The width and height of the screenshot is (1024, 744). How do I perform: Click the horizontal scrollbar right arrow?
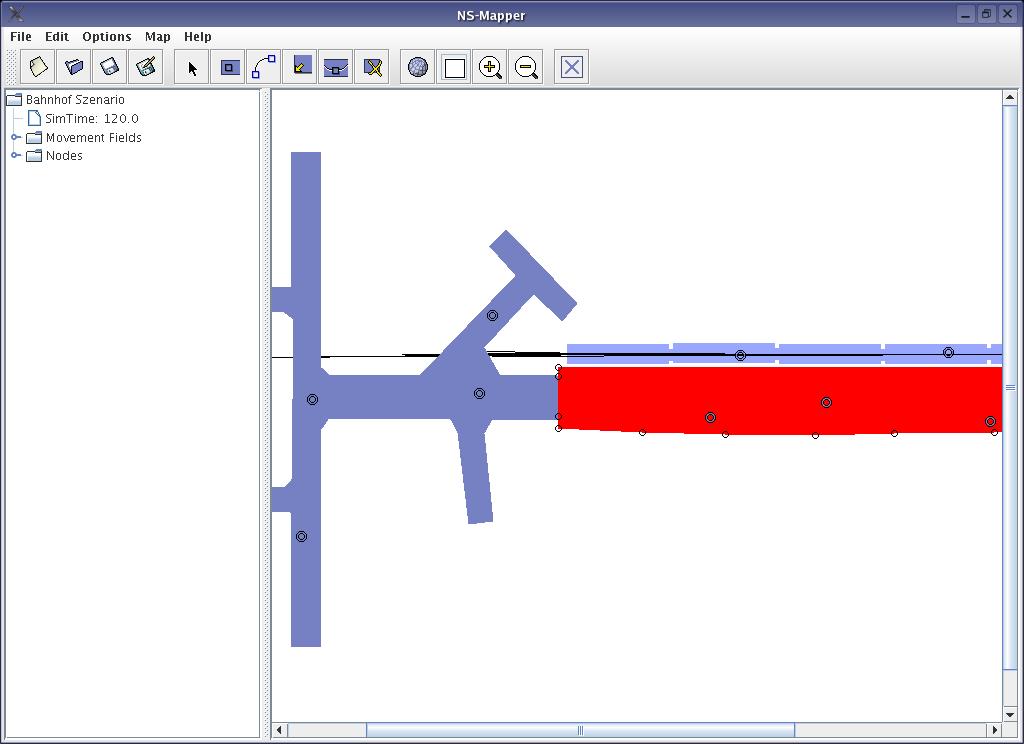(x=994, y=730)
